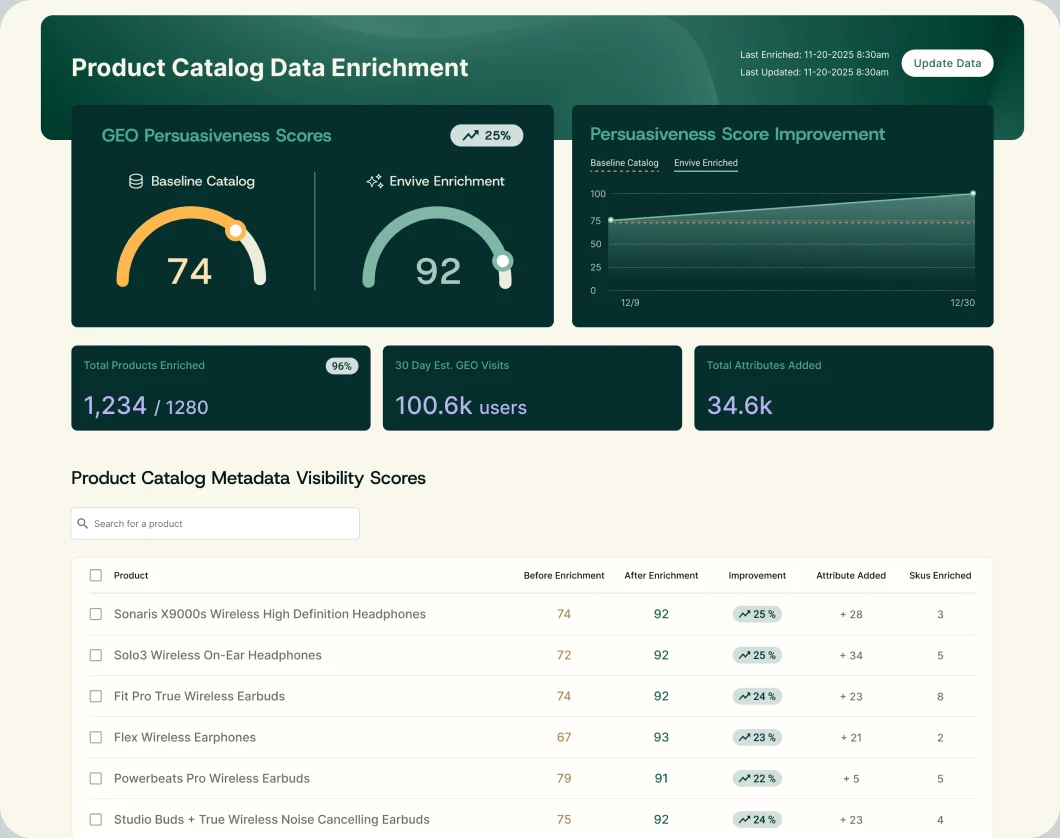Click the Baseline Catalog database icon

tap(136, 182)
